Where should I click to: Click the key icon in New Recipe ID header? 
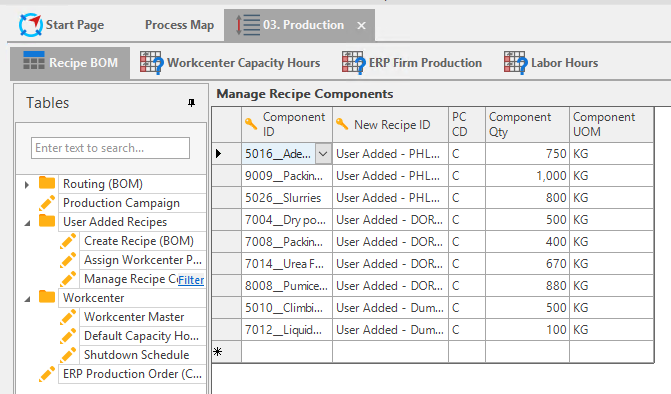[341, 124]
